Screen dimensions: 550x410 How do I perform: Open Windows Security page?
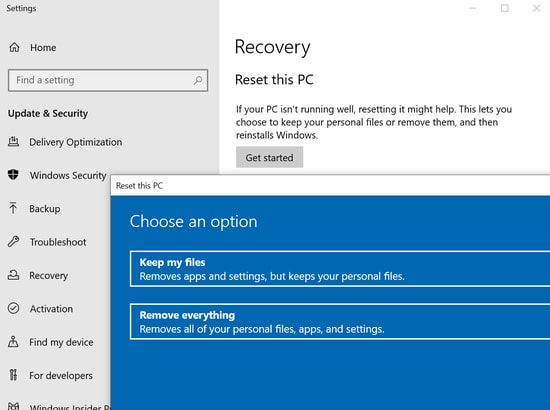68,175
